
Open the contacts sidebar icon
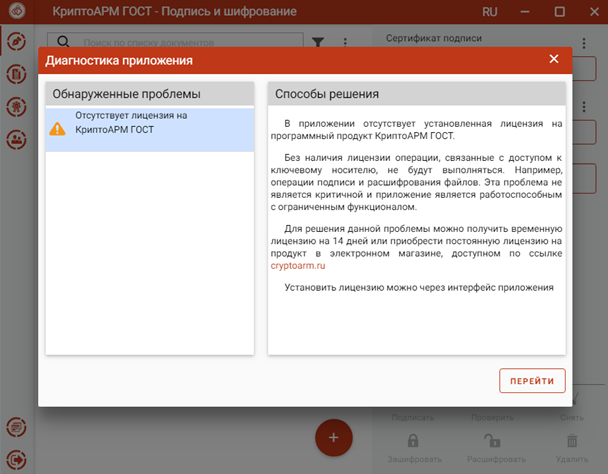pos(16,139)
